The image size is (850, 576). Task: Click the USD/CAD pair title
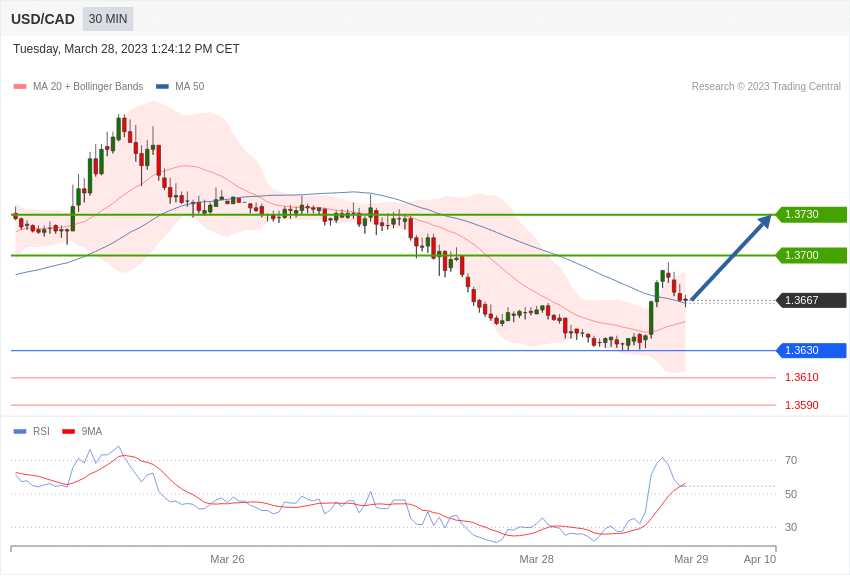pos(43,19)
